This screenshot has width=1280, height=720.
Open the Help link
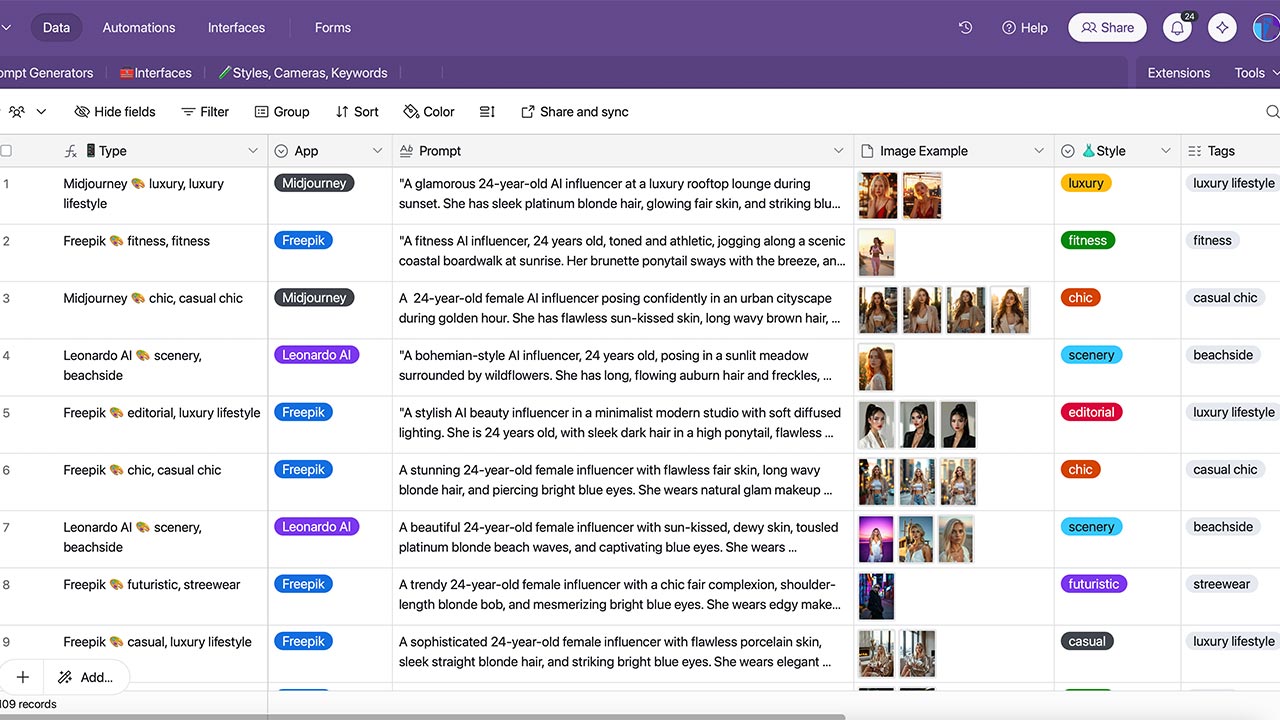pos(1025,28)
